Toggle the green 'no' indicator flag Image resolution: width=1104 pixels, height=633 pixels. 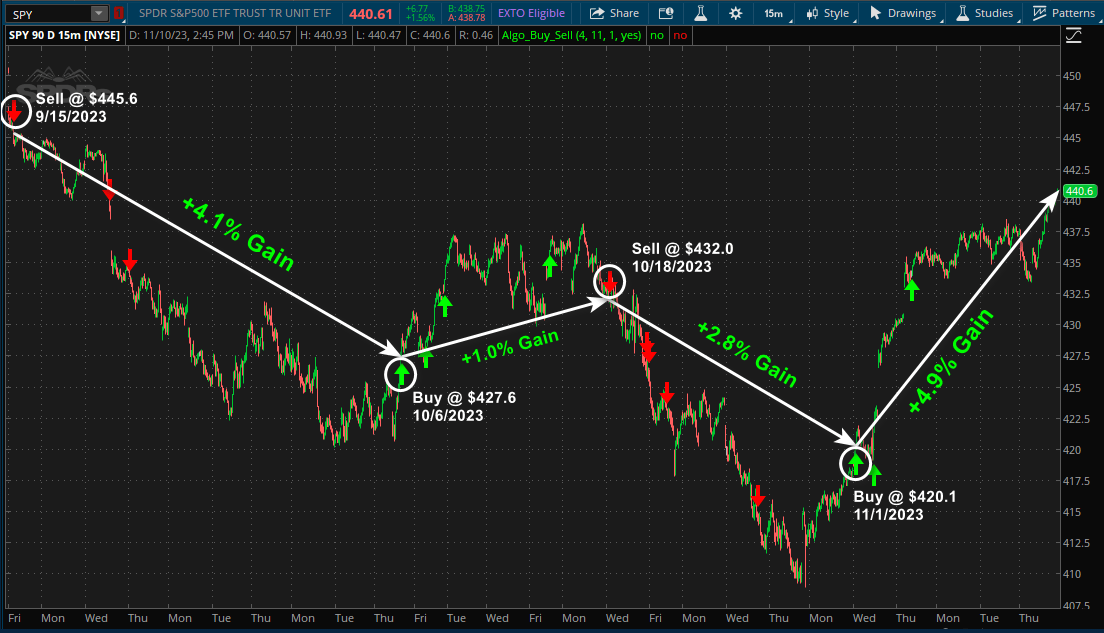coord(658,34)
